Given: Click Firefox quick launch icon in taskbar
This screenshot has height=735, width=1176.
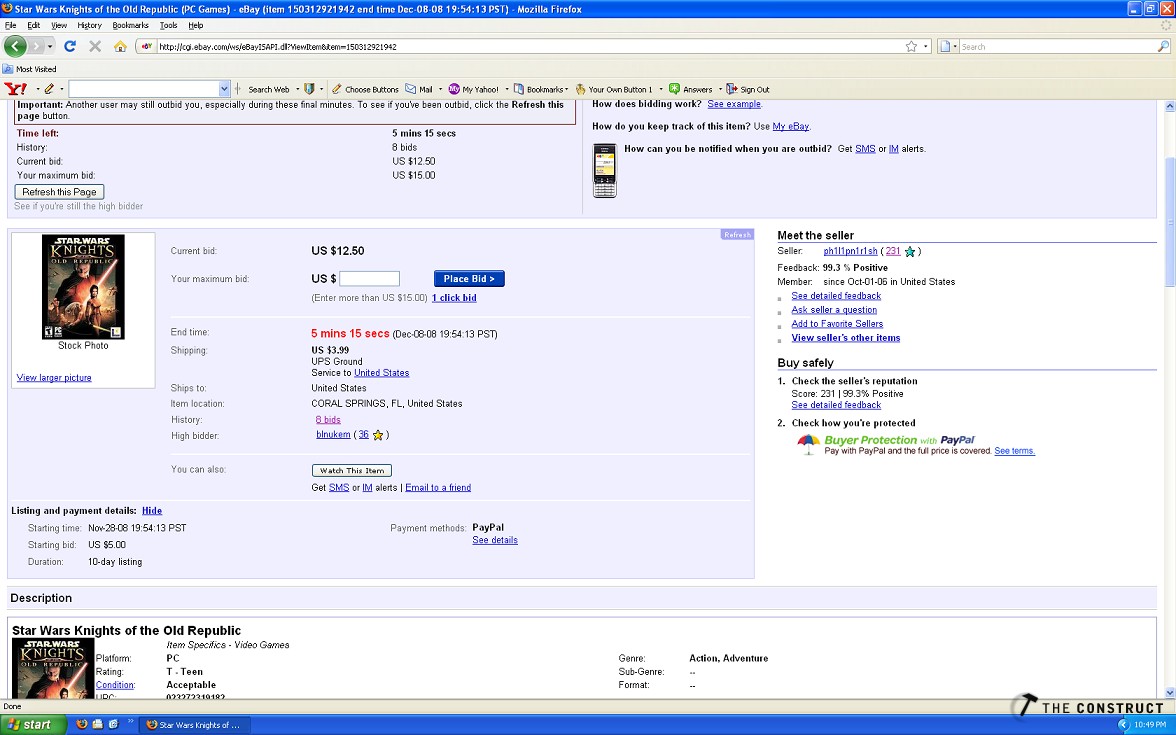Looking at the screenshot, I should pos(82,724).
